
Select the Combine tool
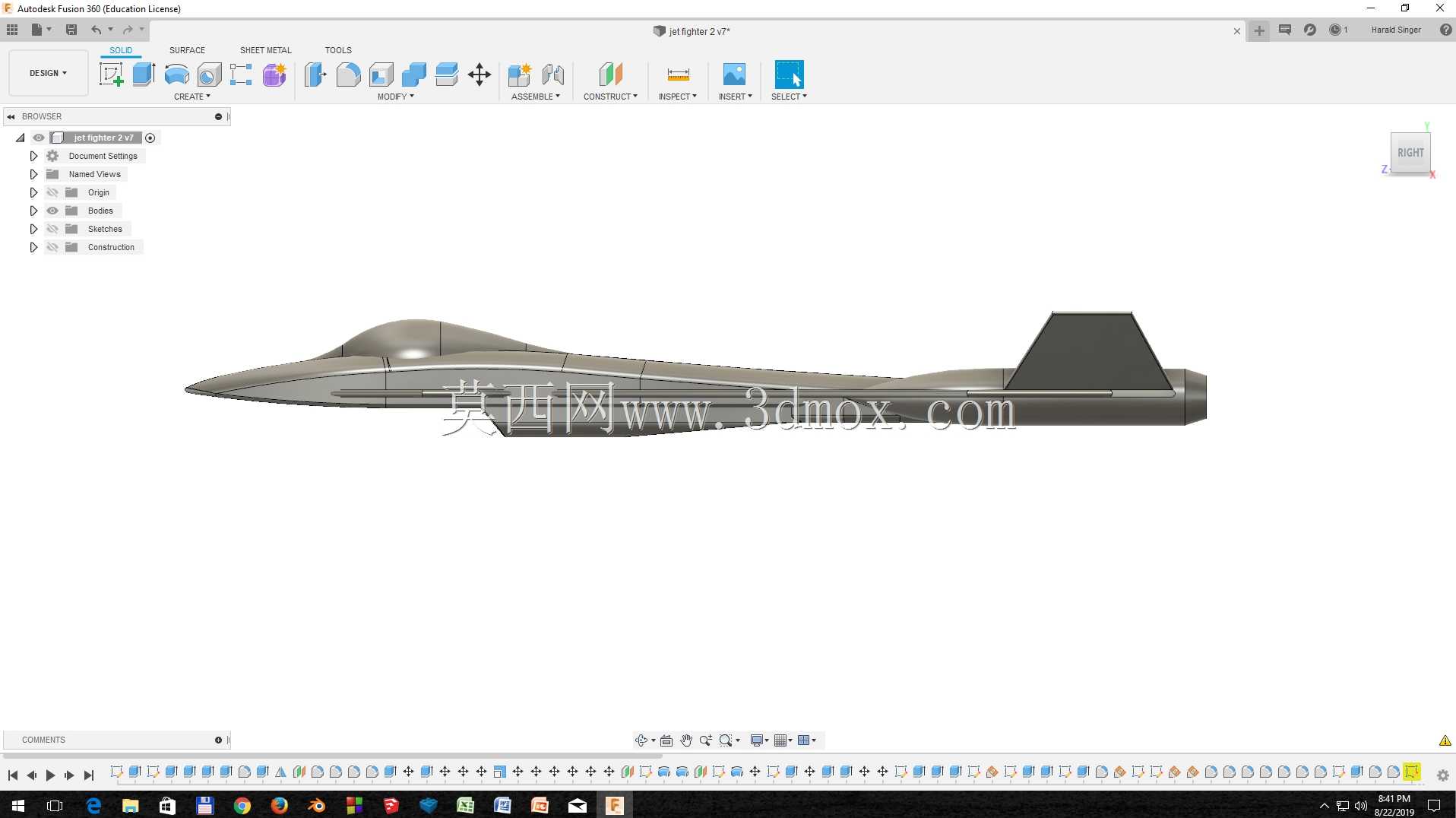[x=414, y=75]
